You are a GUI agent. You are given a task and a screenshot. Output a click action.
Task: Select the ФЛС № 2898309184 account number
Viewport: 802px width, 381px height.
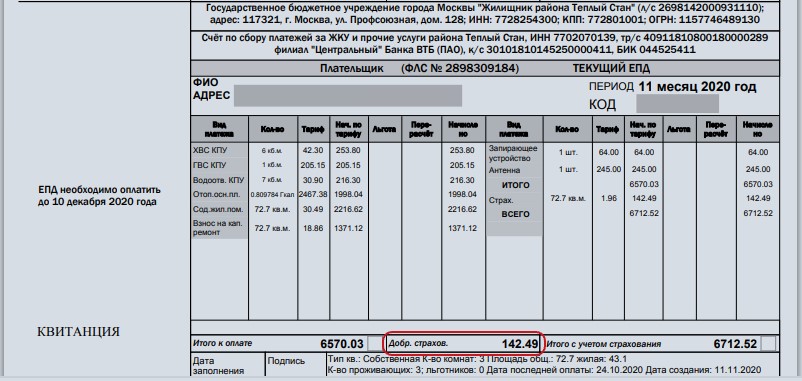point(460,69)
